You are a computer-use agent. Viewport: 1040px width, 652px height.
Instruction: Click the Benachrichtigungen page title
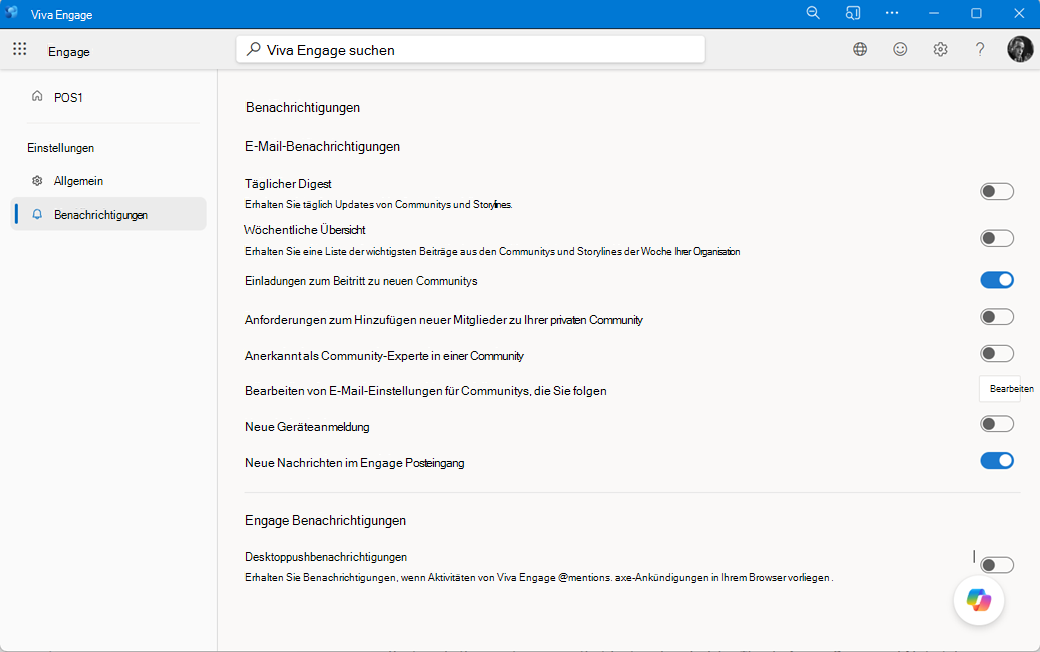coord(303,107)
